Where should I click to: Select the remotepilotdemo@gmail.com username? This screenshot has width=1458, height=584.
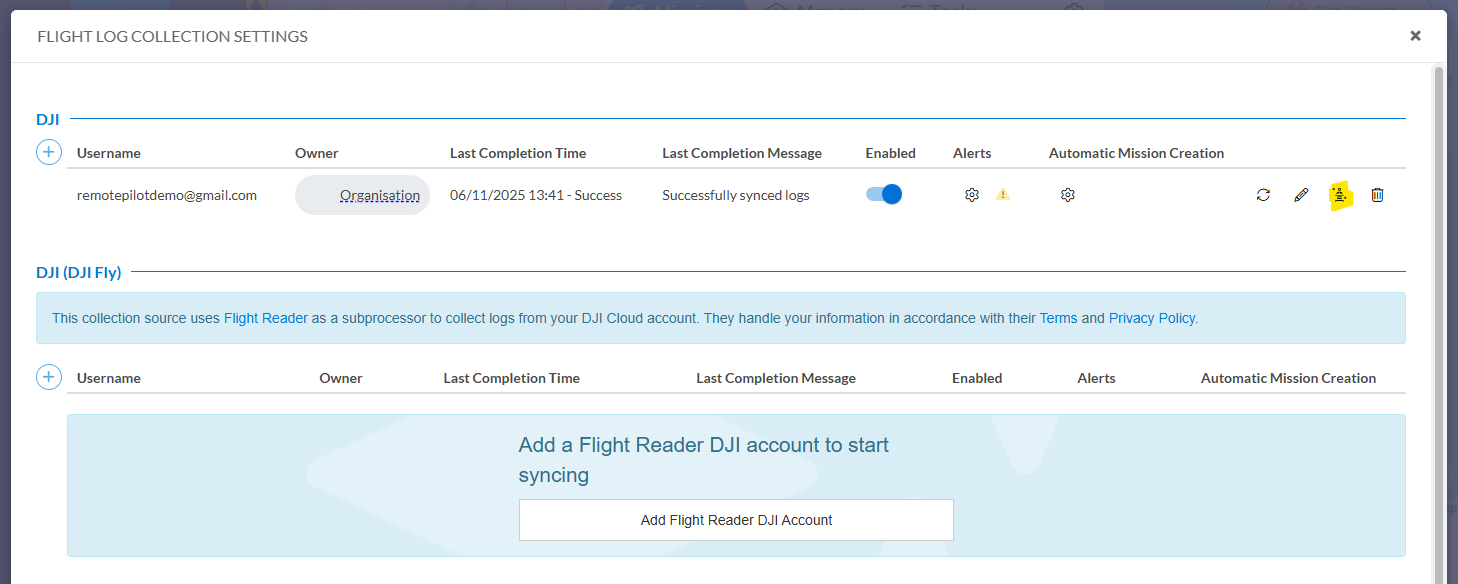coord(167,195)
